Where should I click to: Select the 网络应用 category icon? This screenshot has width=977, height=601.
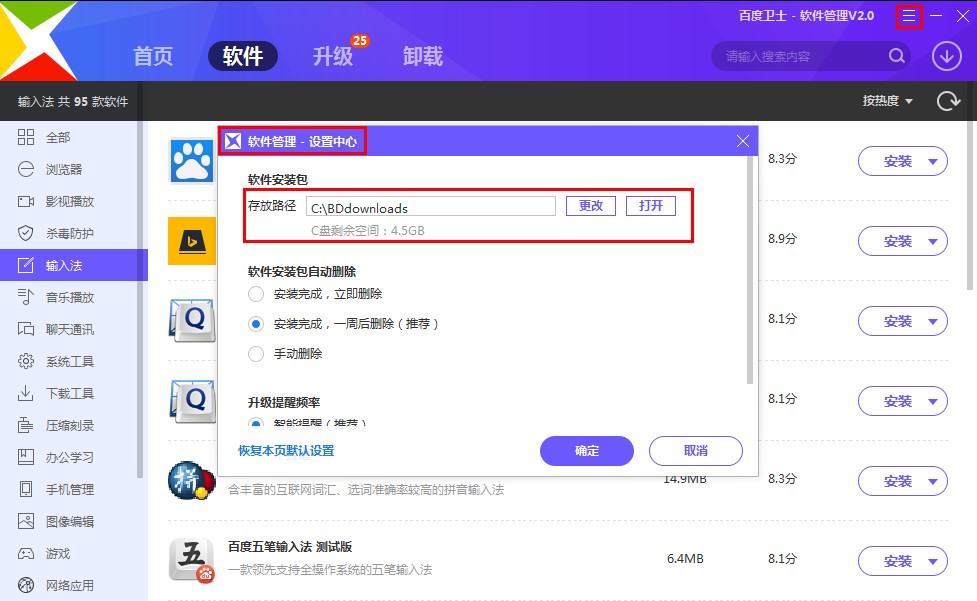click(x=26, y=585)
